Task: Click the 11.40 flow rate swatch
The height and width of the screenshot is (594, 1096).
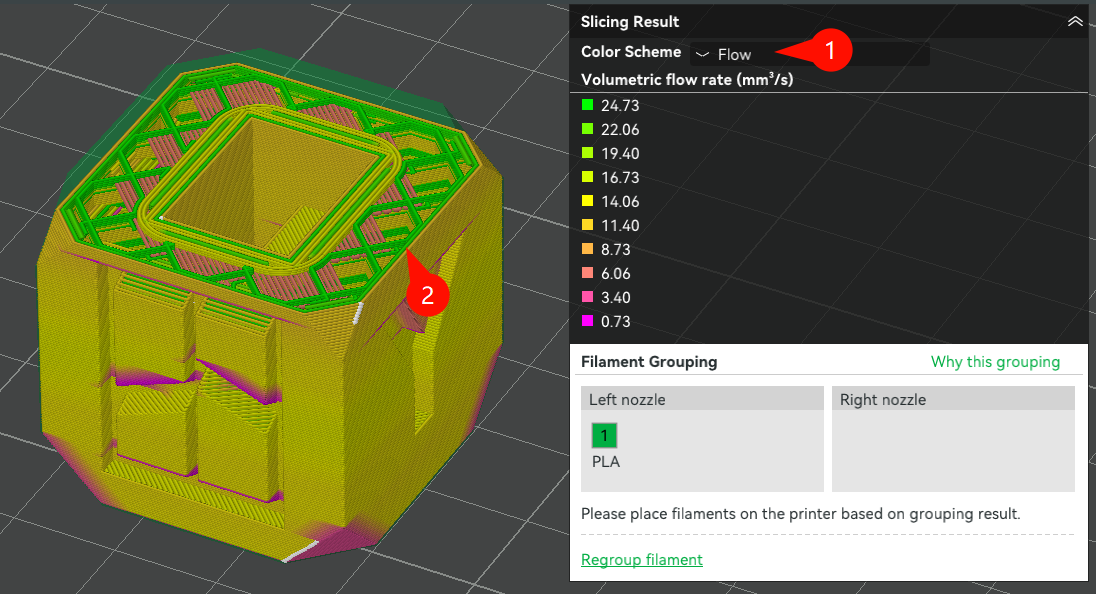Action: [588, 225]
